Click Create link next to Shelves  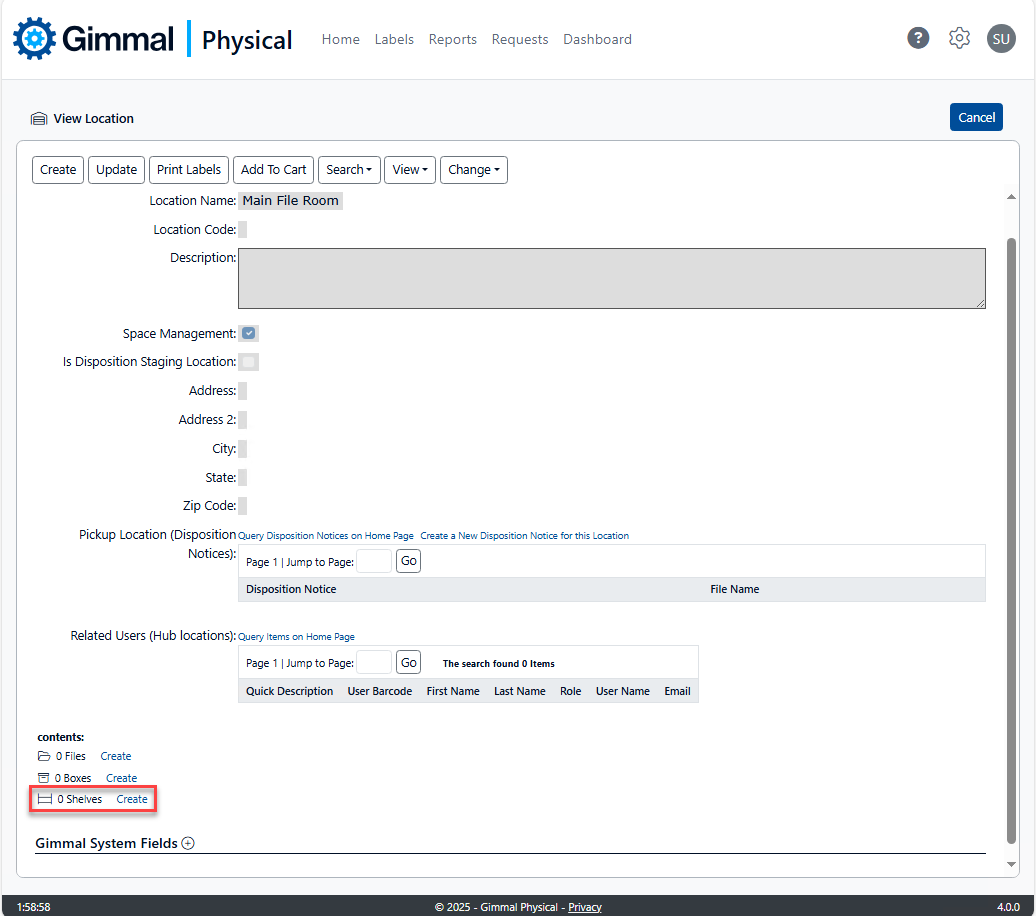tap(132, 799)
